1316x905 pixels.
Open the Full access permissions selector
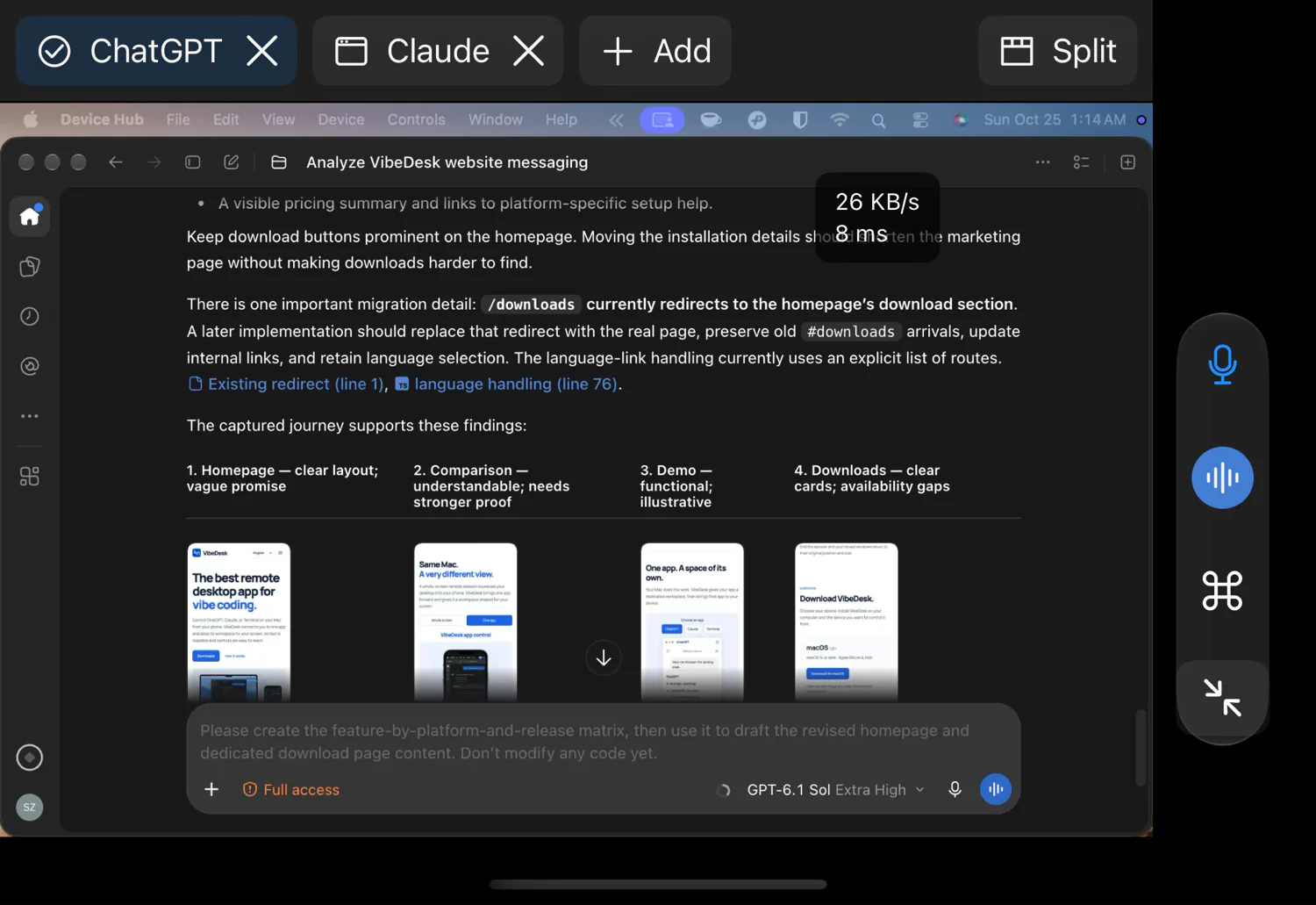coord(291,789)
